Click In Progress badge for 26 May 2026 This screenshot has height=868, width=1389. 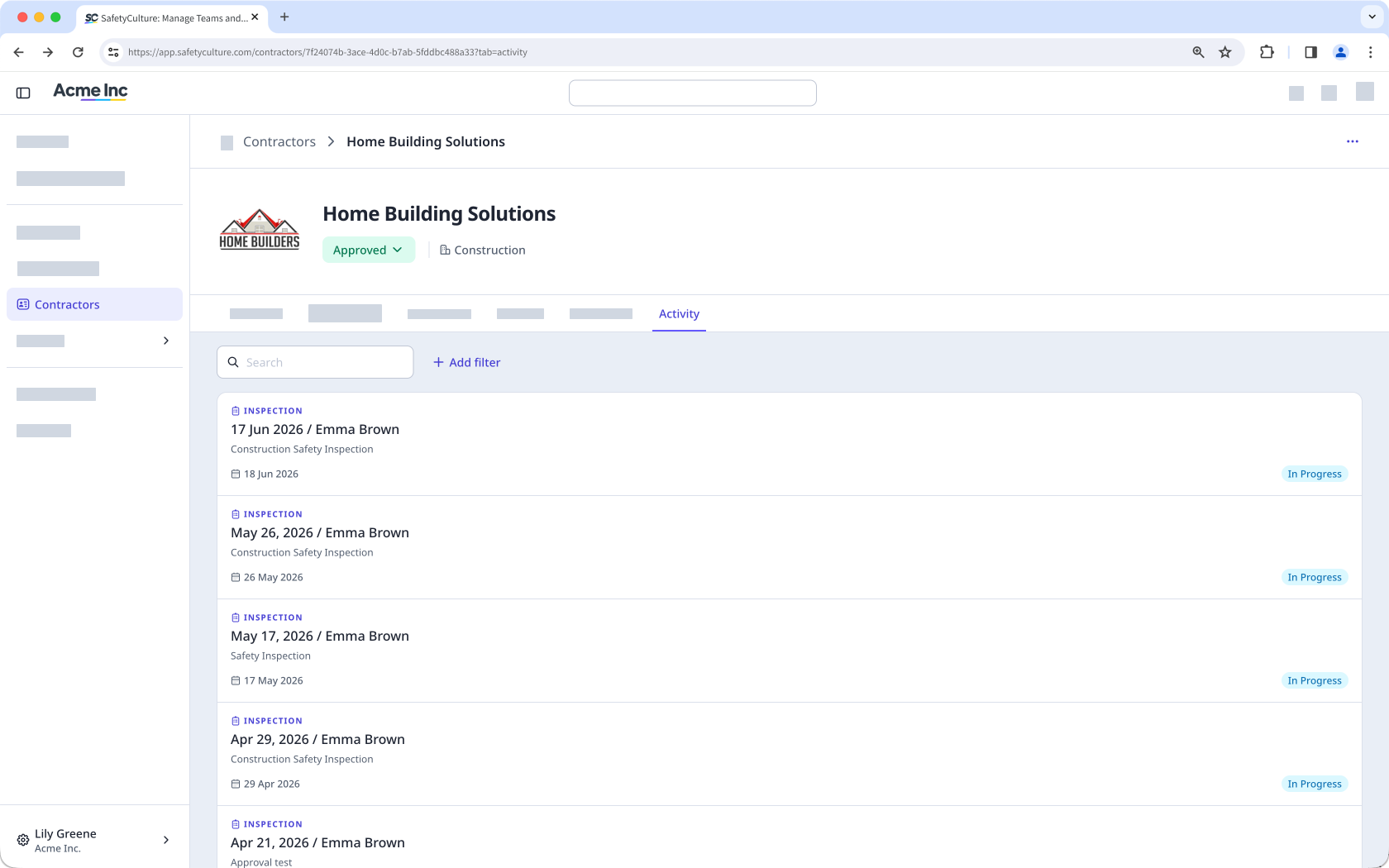point(1315,577)
